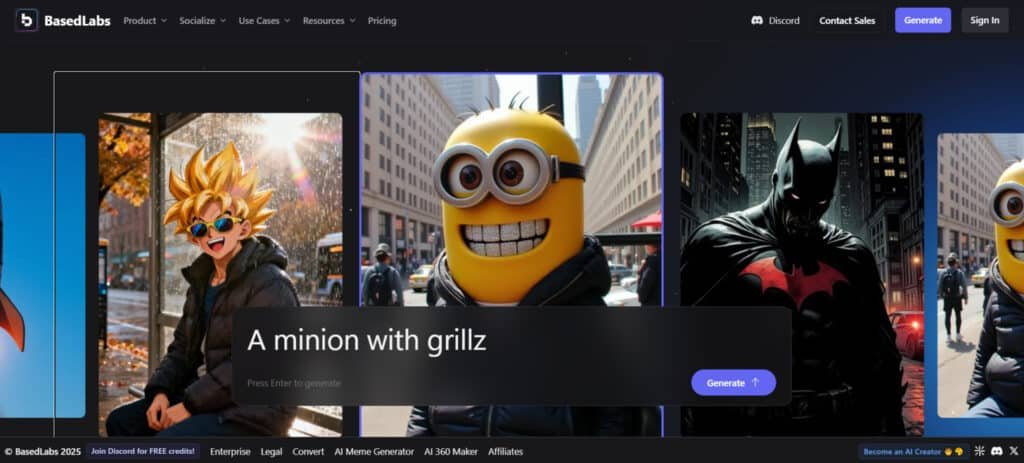
Task: Open Discord link in top navigation
Action: [775, 20]
